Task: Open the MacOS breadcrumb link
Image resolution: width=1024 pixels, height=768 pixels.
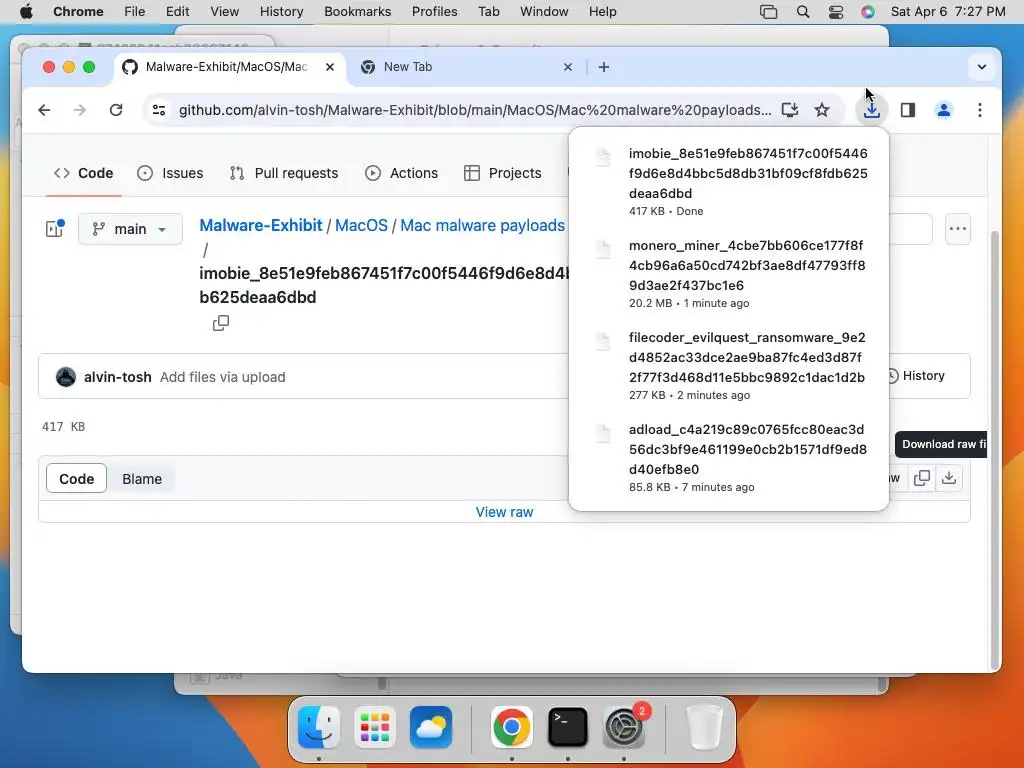Action: click(x=361, y=225)
